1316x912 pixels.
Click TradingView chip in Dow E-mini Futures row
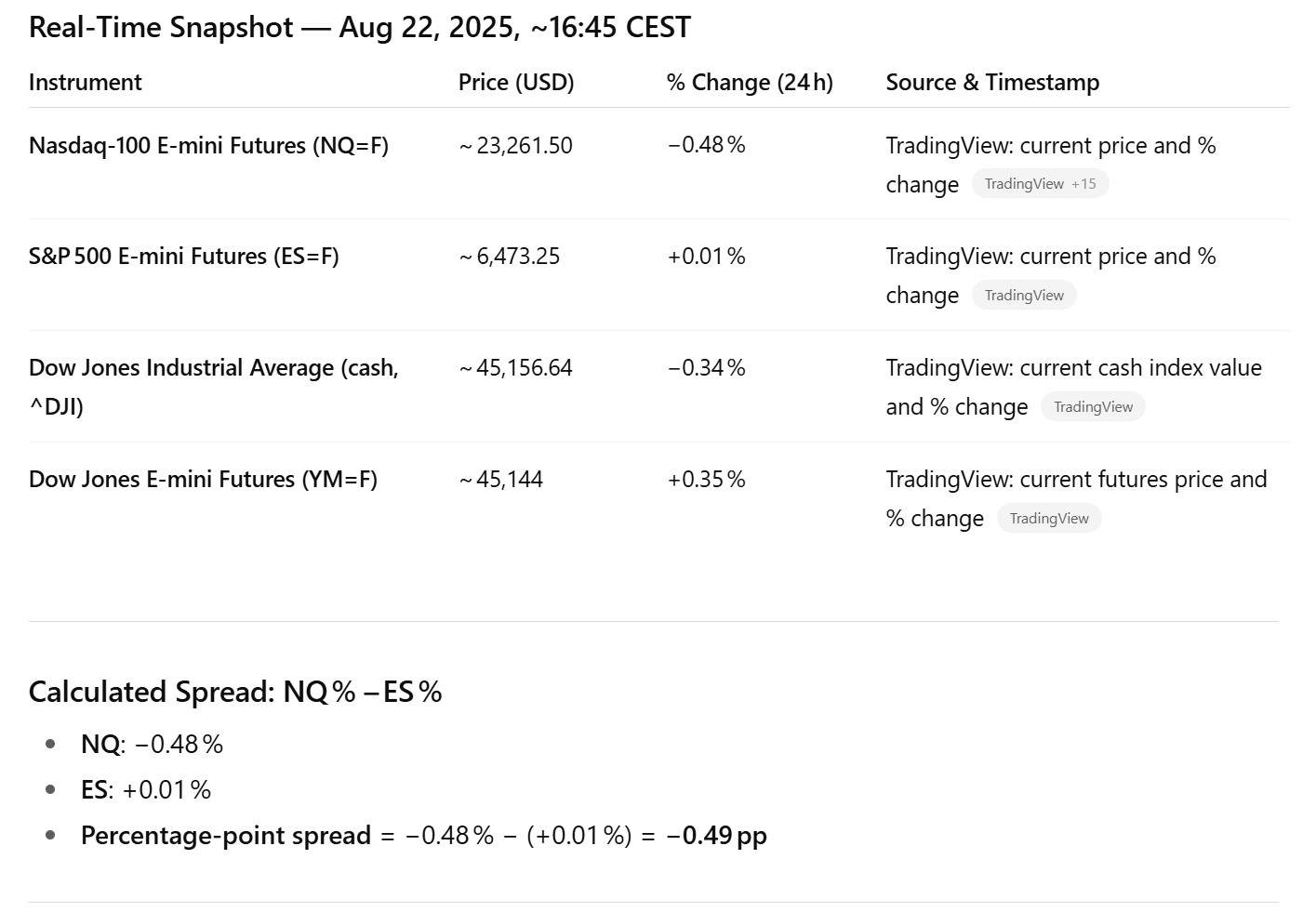click(1049, 519)
